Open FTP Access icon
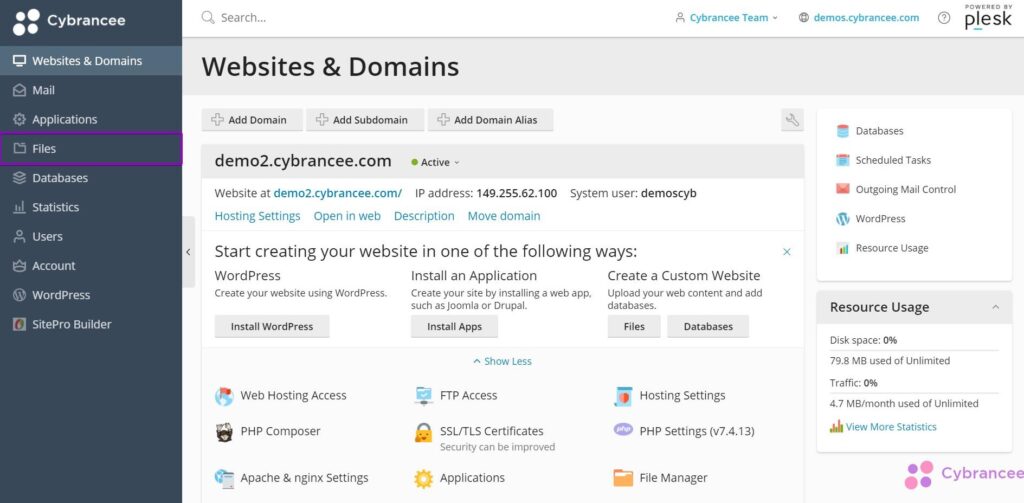 pyautogui.click(x=424, y=396)
